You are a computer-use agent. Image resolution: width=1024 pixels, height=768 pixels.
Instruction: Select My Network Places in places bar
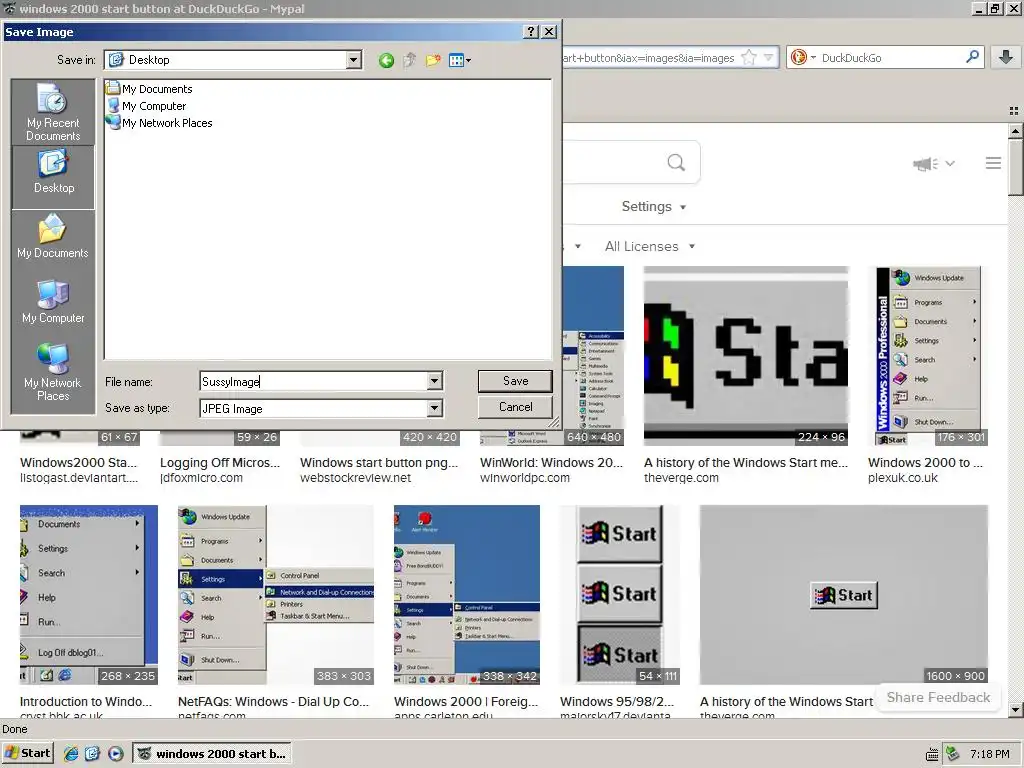53,372
